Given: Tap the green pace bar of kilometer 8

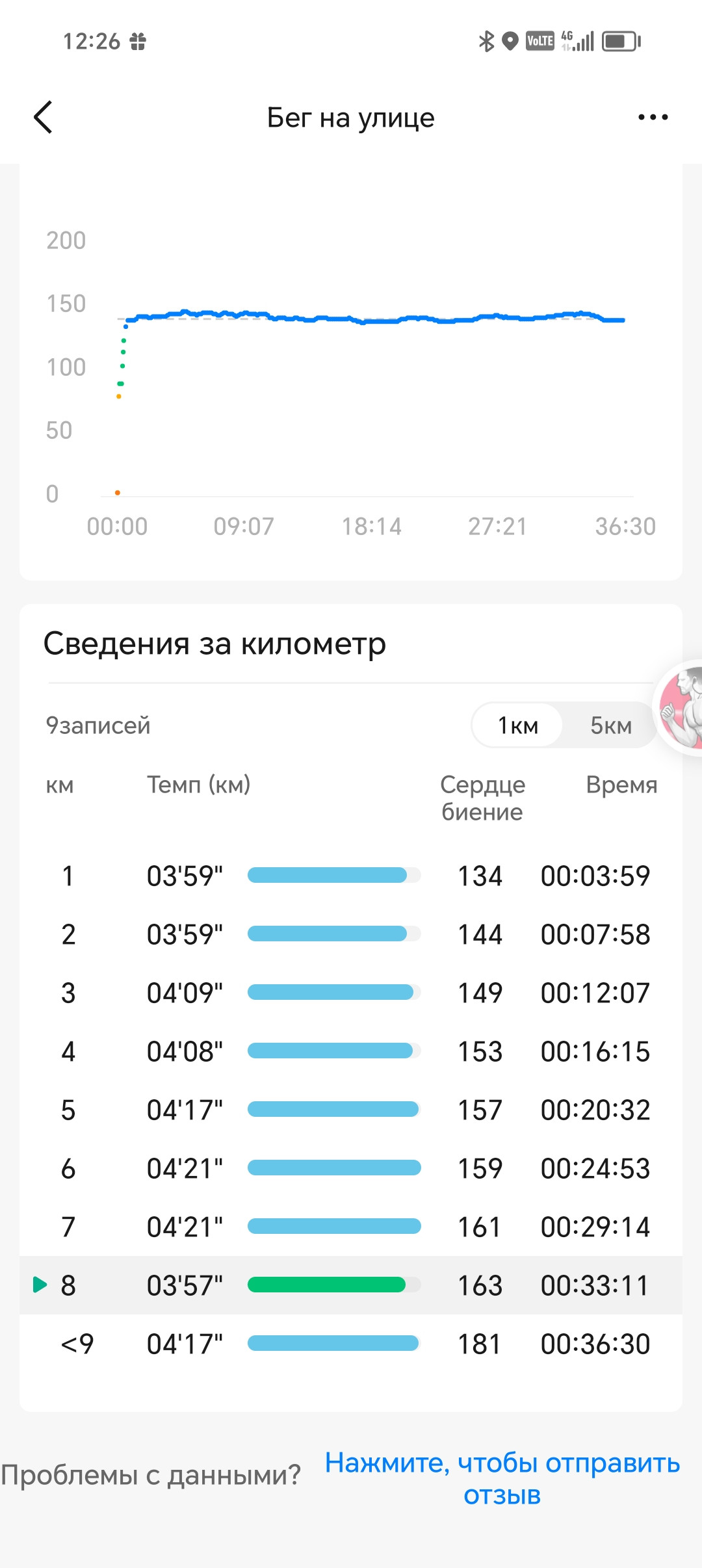Looking at the screenshot, I should point(326,1285).
